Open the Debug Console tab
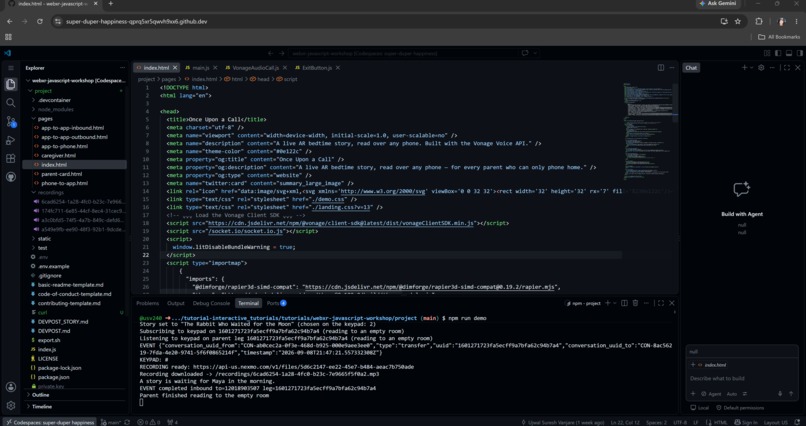 coord(211,303)
